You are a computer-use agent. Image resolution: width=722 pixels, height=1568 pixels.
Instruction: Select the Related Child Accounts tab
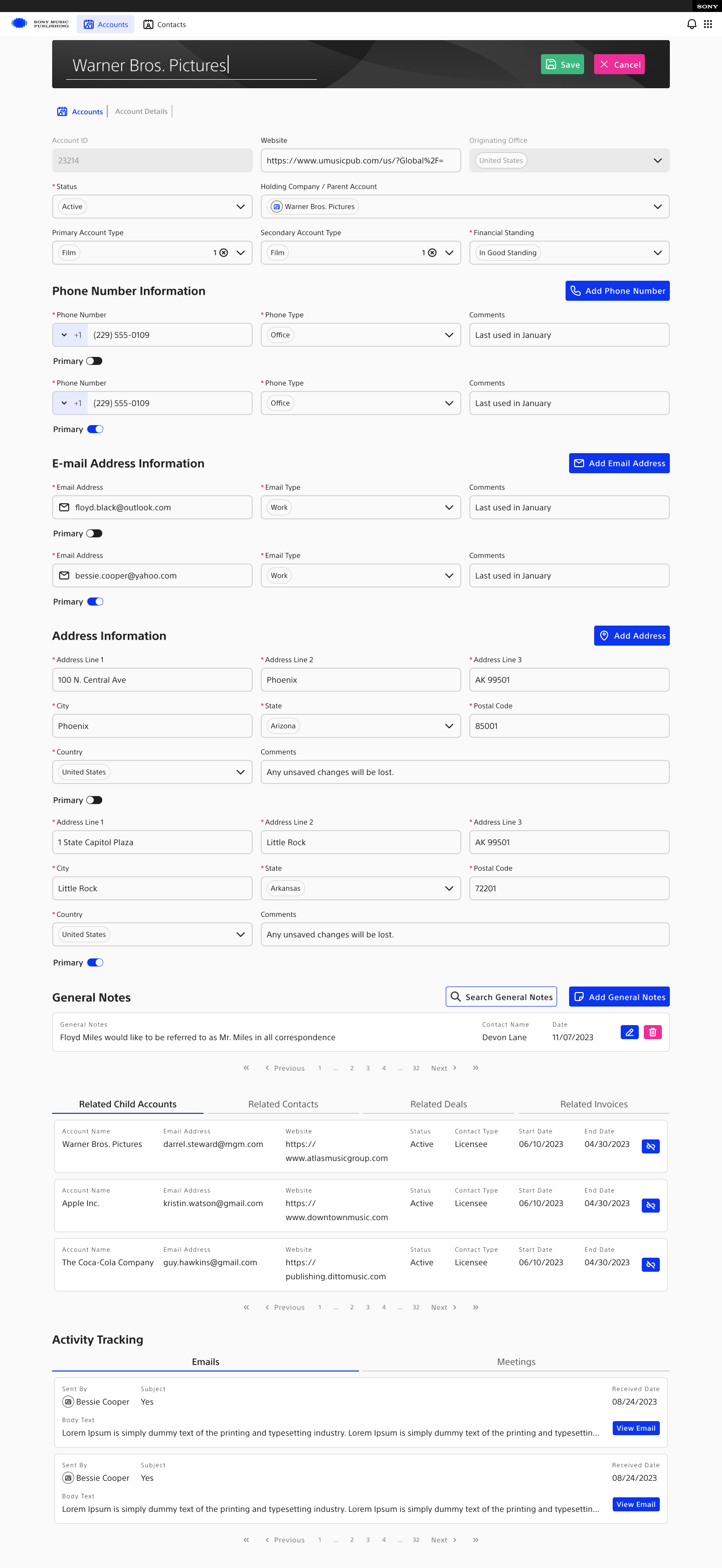pyautogui.click(x=128, y=1104)
